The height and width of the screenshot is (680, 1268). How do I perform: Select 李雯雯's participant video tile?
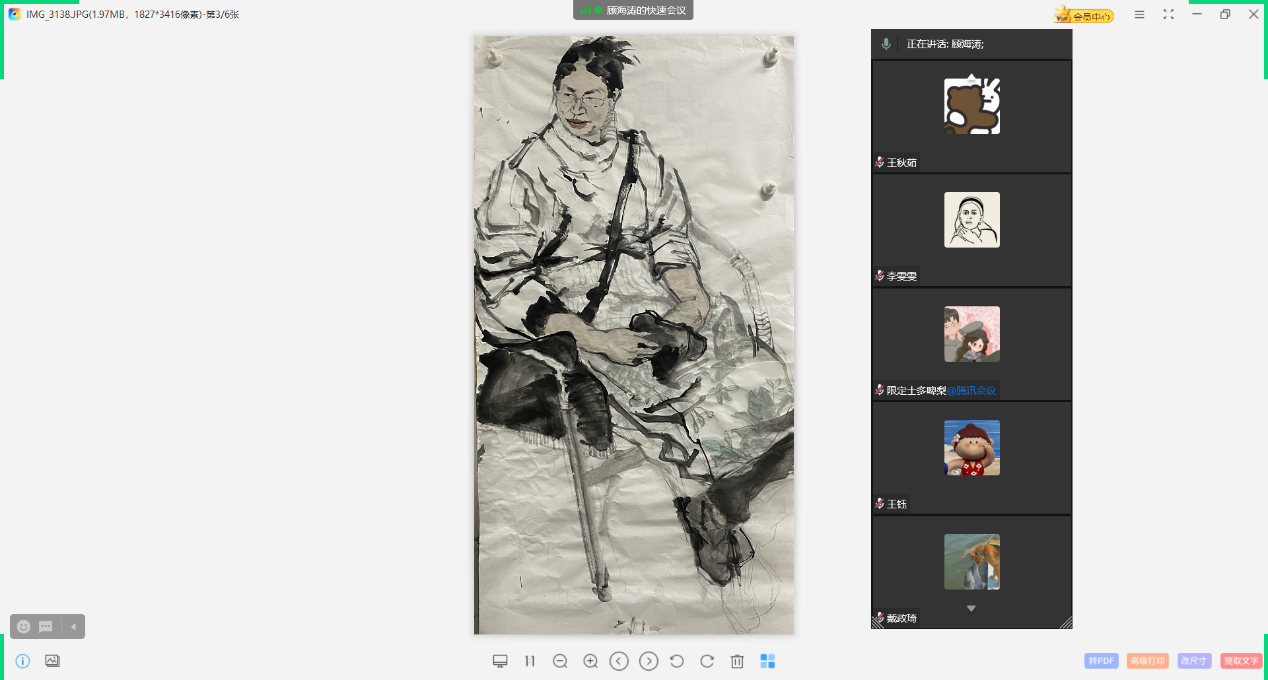971,230
